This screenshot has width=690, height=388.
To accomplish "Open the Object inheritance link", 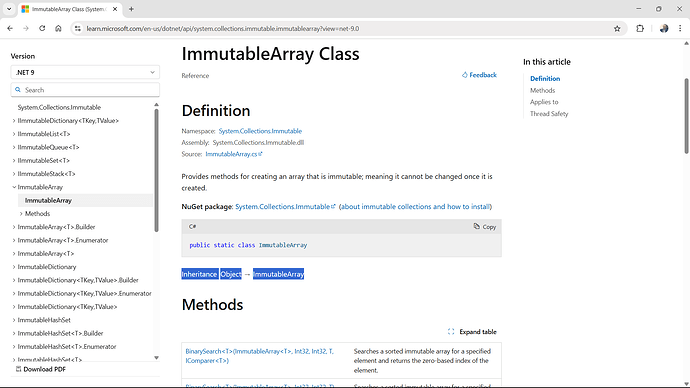I will click(231, 274).
